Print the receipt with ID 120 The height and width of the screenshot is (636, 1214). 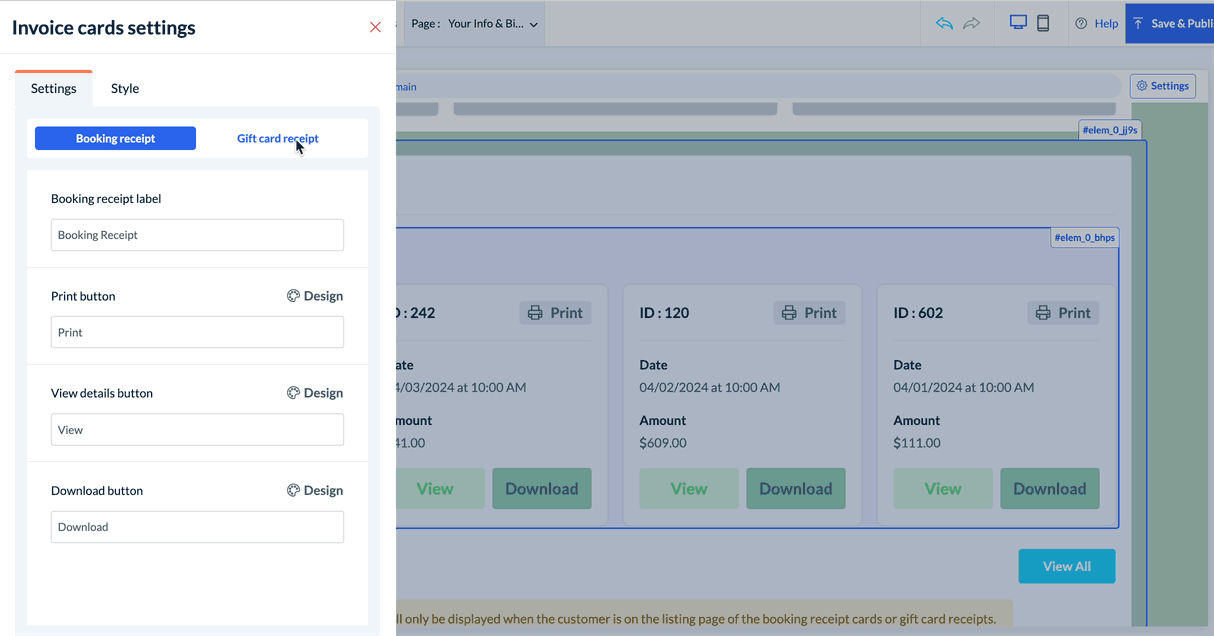point(809,313)
